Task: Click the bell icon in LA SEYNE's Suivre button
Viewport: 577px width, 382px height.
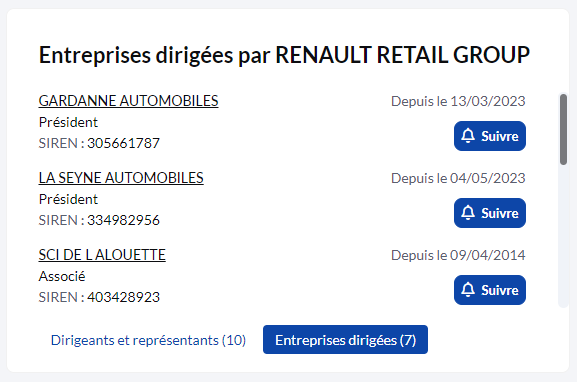Action: click(468, 213)
